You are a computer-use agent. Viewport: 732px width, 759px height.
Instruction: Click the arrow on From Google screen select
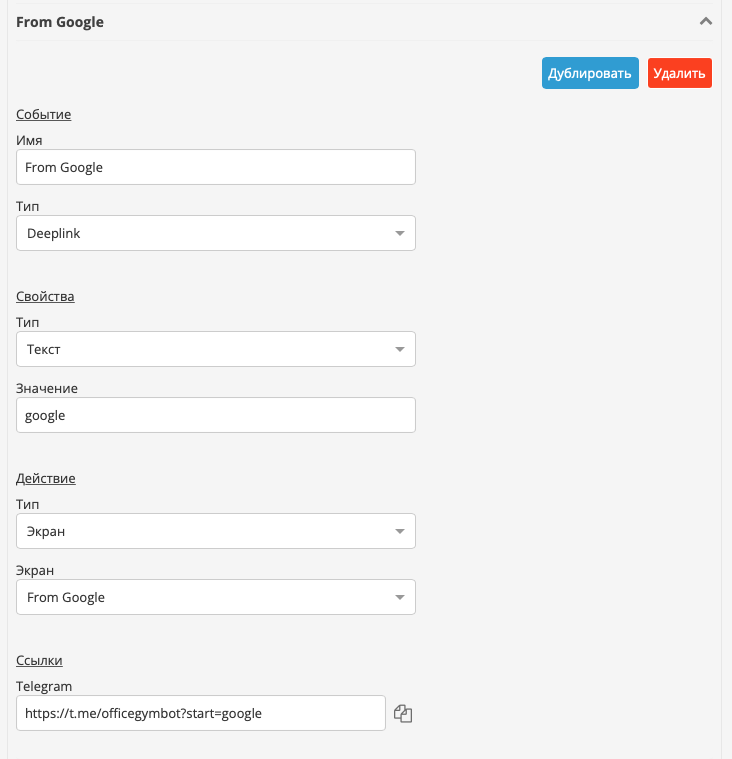[x=400, y=597]
